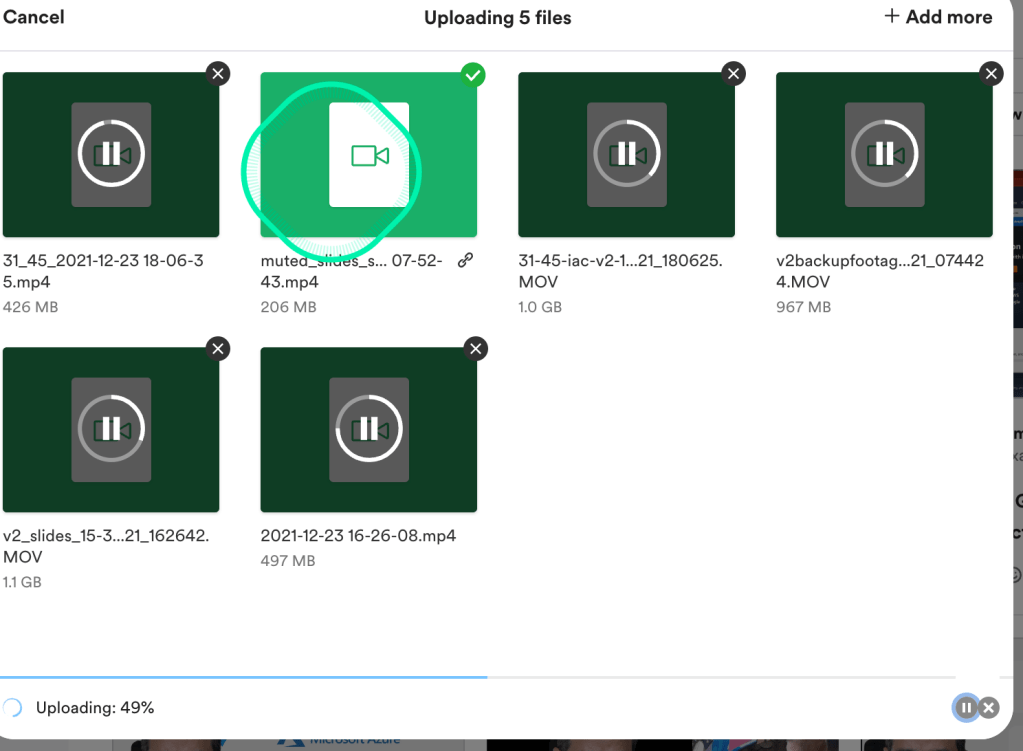Click the 967 MB size label
The image size is (1023, 751).
click(803, 307)
